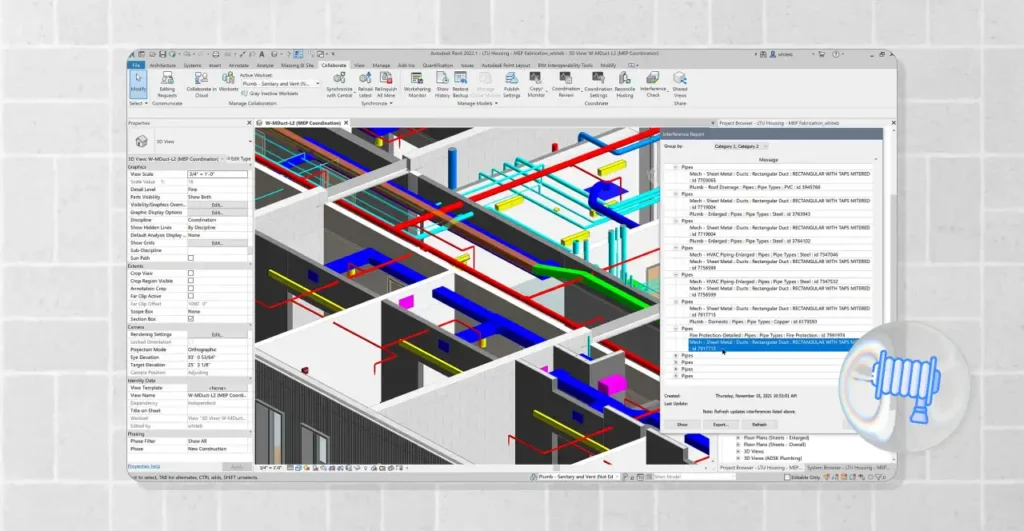Click the whiteb user account icon
Image resolution: width=1024 pixels, height=531 pixels.
click(x=773, y=54)
